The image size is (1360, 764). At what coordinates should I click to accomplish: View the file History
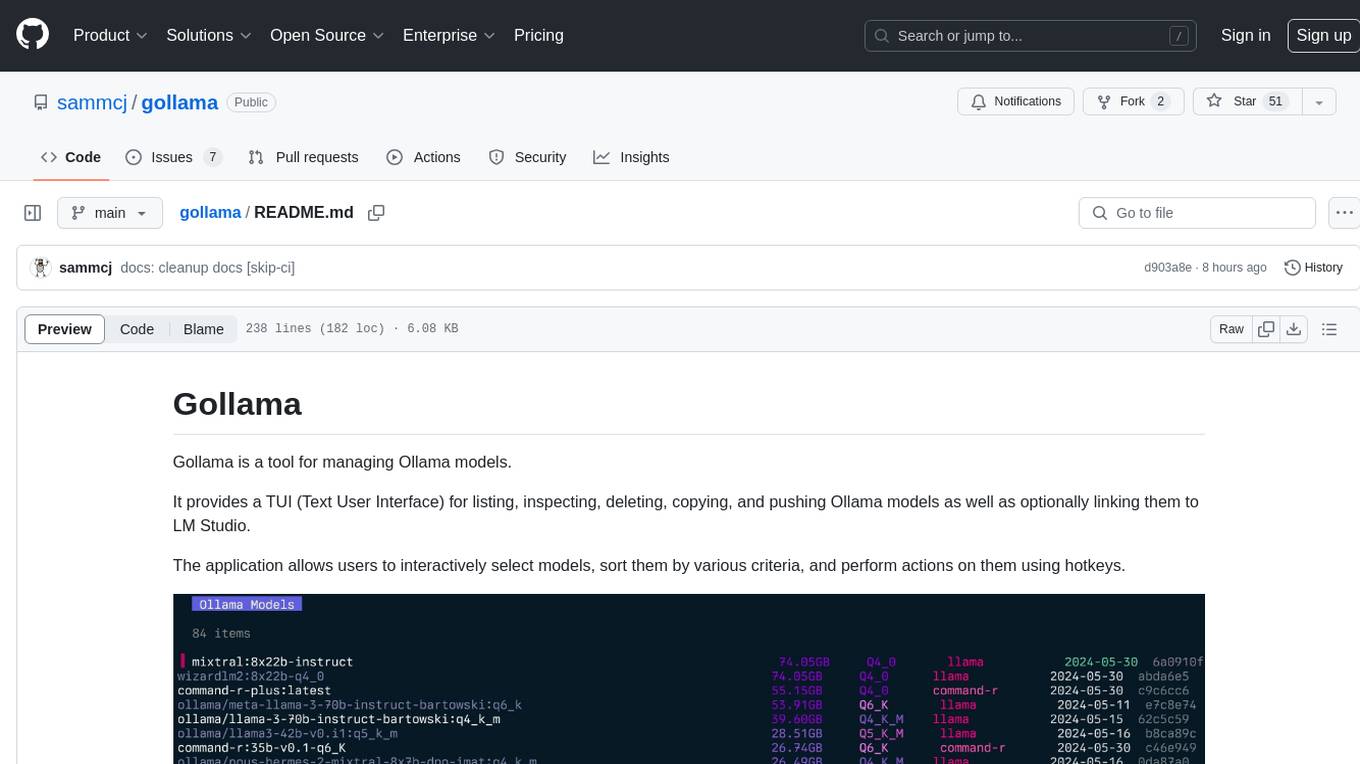pyautogui.click(x=1313, y=267)
